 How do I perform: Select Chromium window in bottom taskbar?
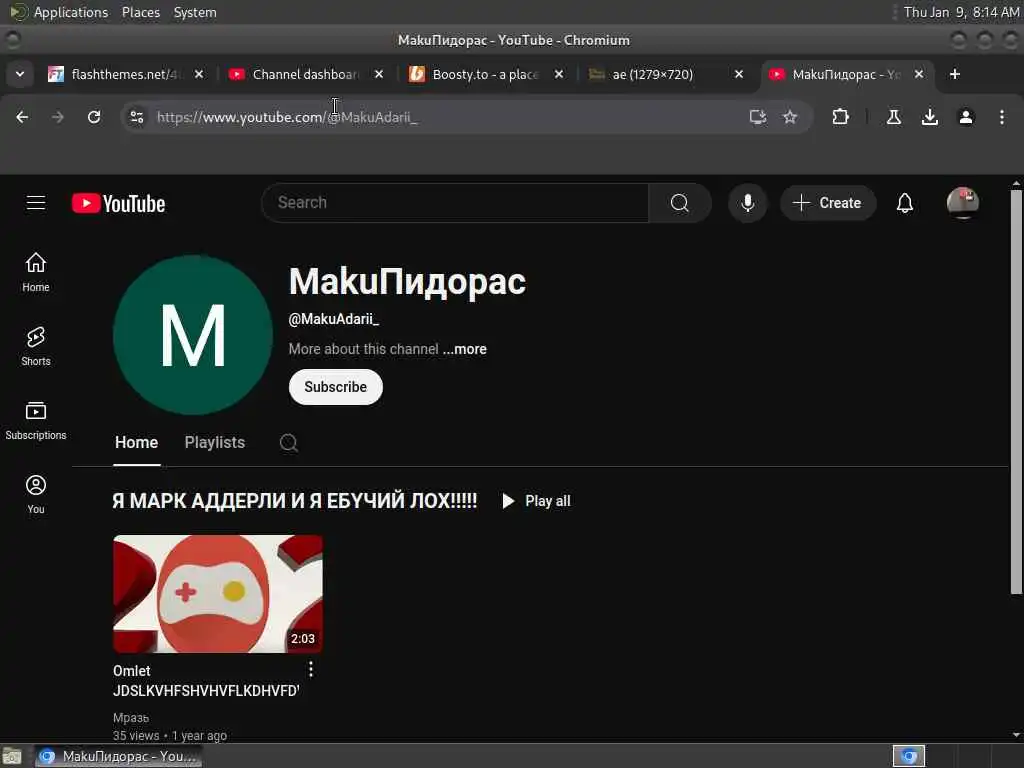pyautogui.click(x=119, y=756)
